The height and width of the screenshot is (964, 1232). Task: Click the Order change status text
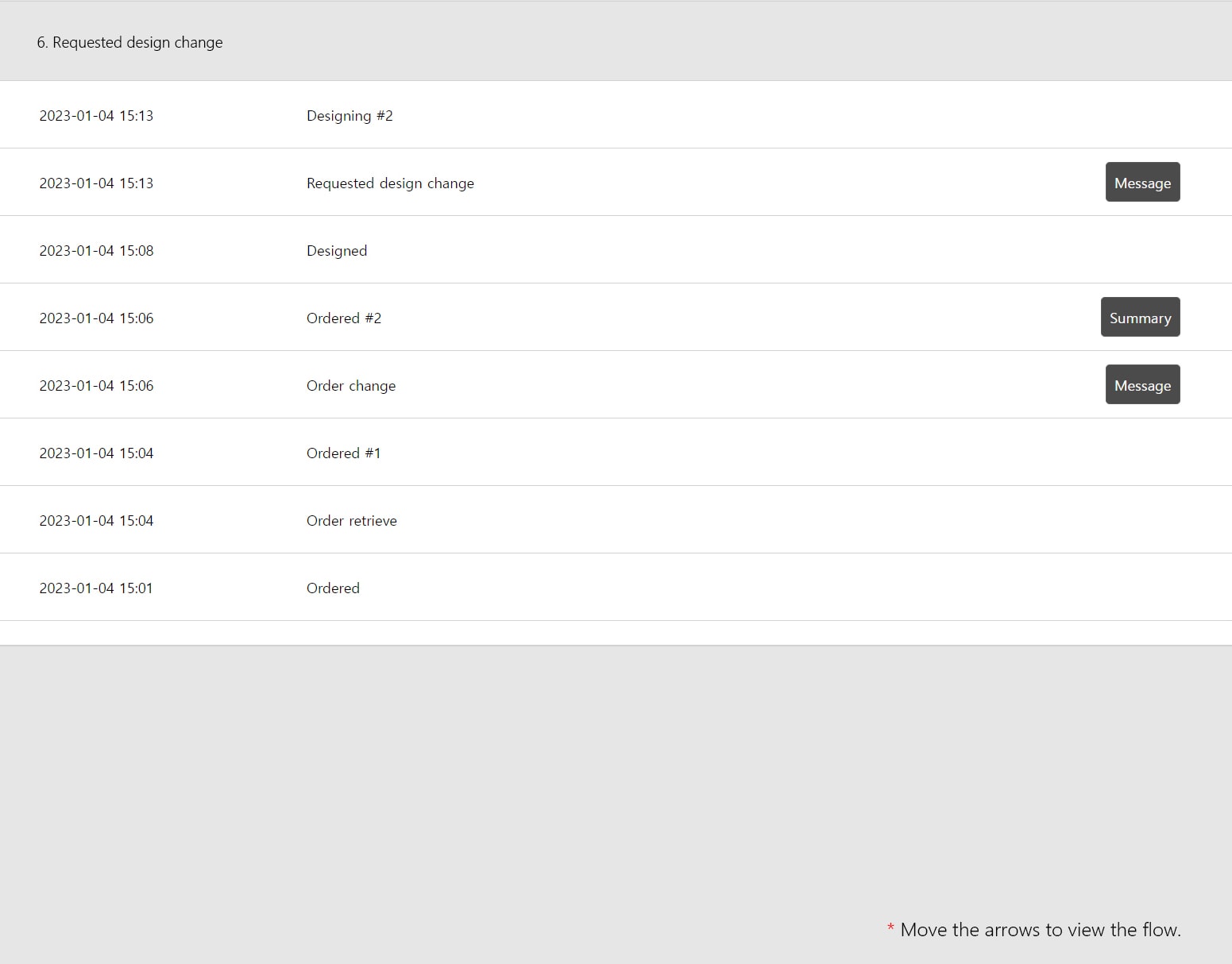[351, 386]
